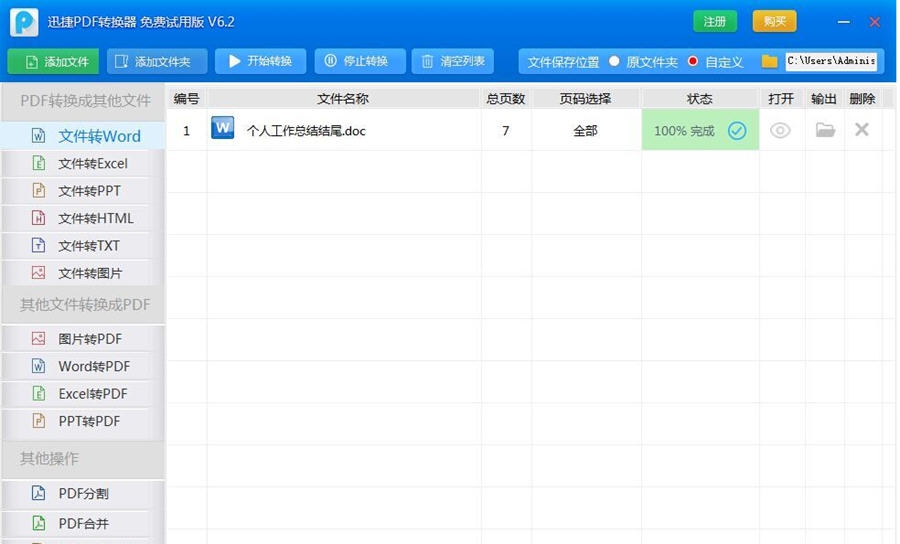This screenshot has width=900, height=544.
Task: Select the 原文件夹 radio button
Action: tap(614, 61)
